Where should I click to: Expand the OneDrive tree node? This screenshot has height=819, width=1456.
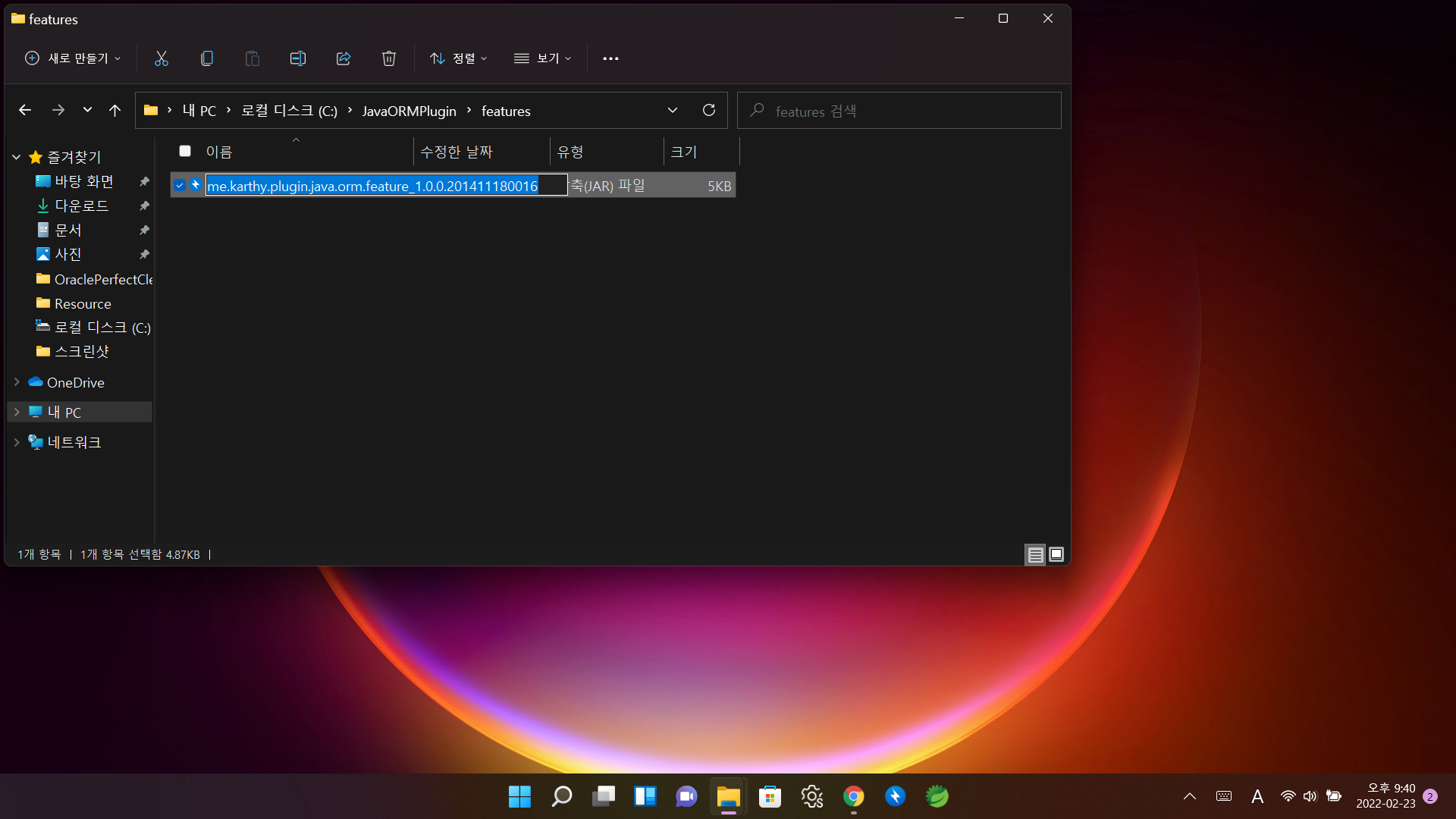[17, 382]
